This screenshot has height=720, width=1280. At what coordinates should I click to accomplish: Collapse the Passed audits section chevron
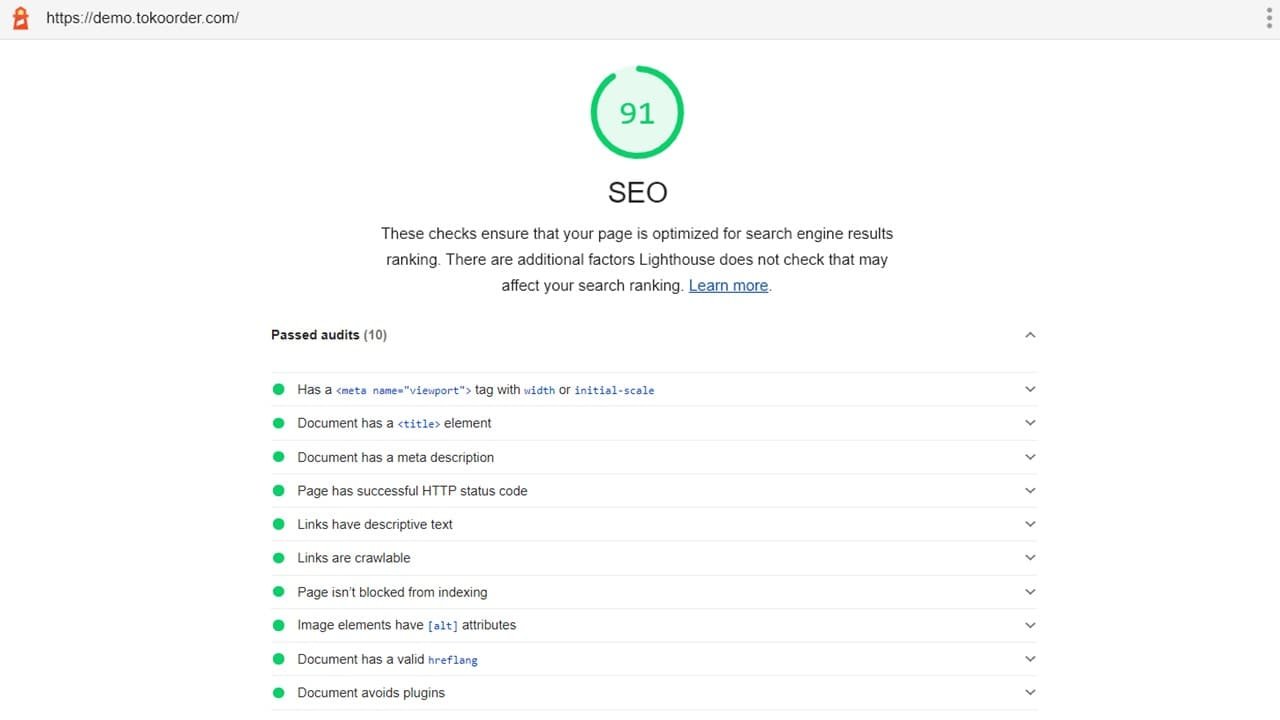[1030, 335]
